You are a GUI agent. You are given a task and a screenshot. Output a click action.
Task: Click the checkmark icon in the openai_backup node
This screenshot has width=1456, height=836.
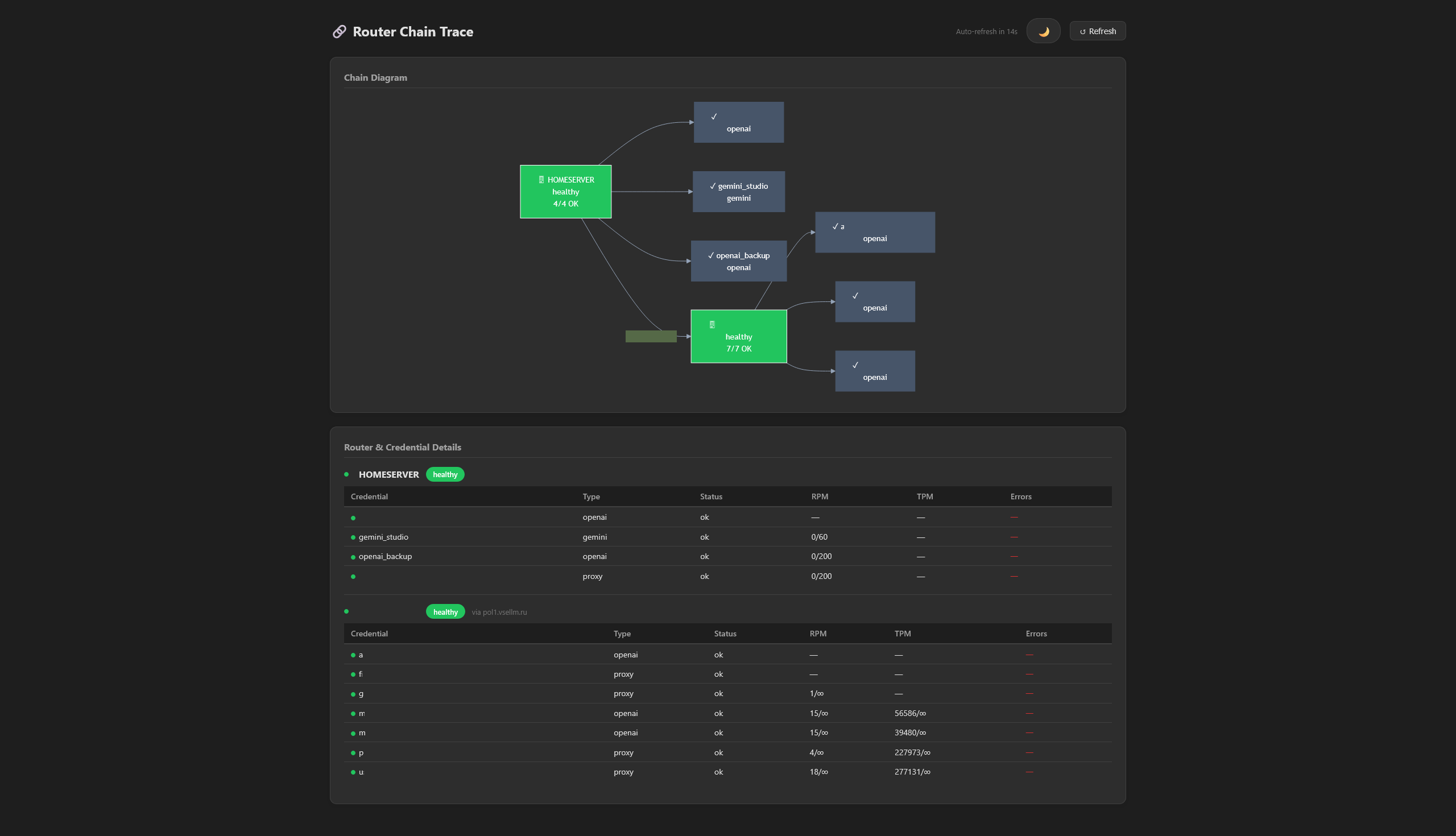tap(711, 255)
